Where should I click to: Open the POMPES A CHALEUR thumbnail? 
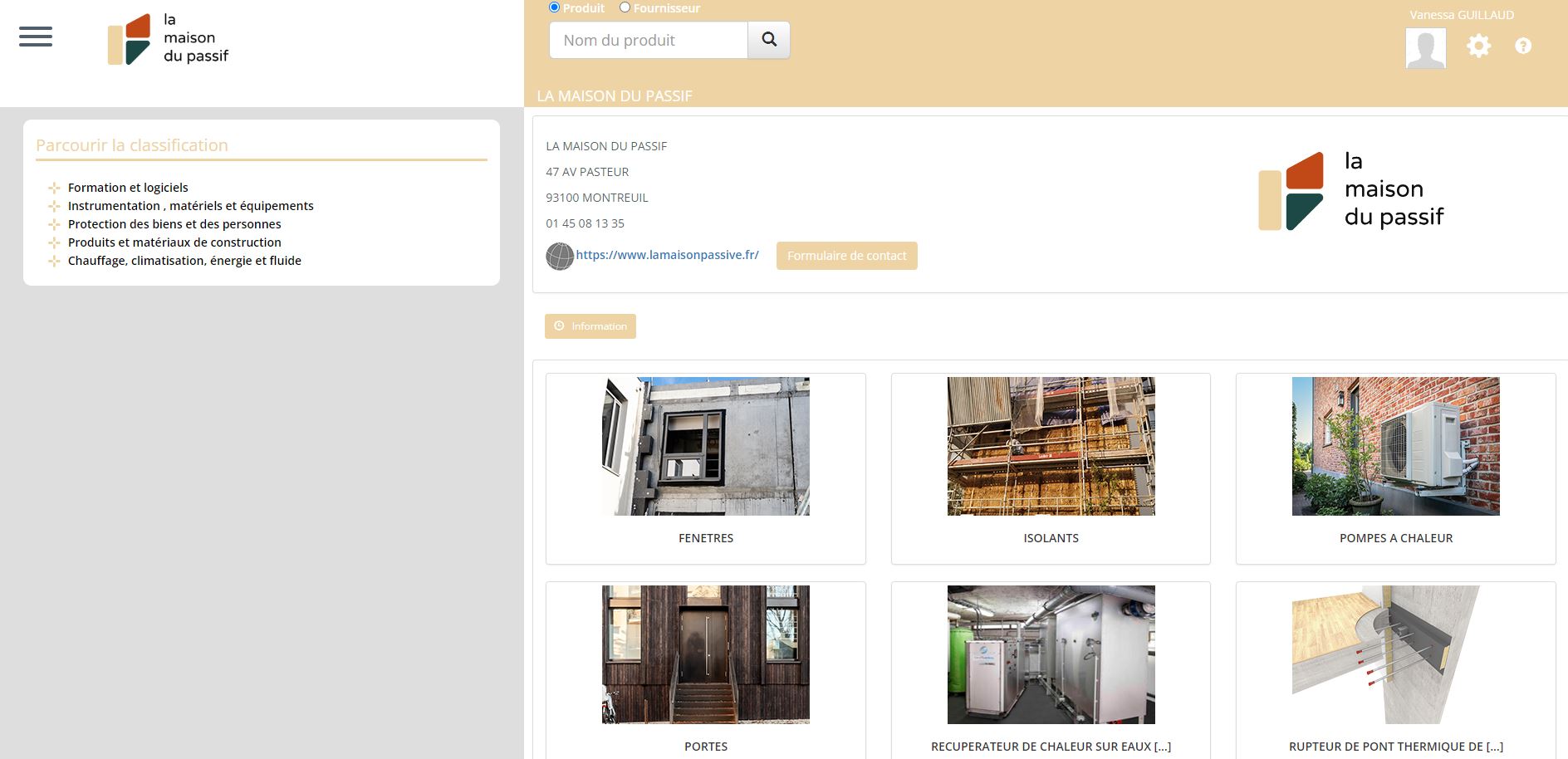(x=1396, y=446)
